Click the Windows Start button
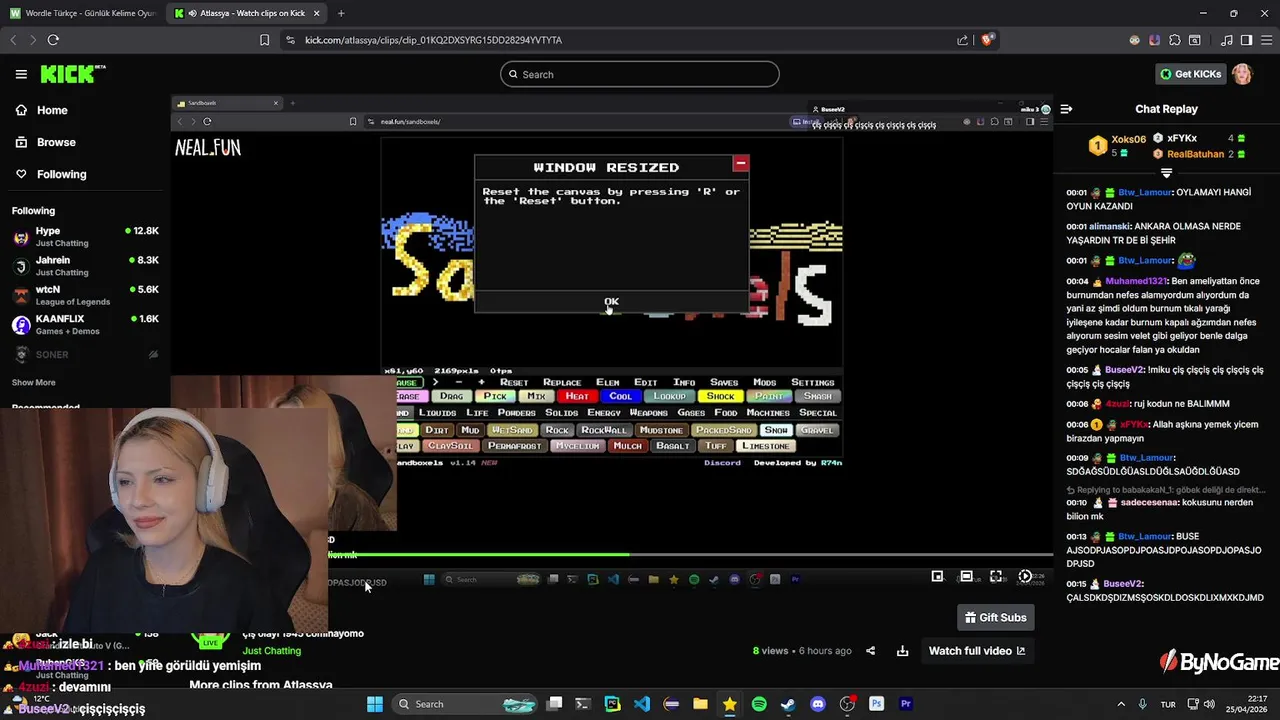 pos(375,704)
